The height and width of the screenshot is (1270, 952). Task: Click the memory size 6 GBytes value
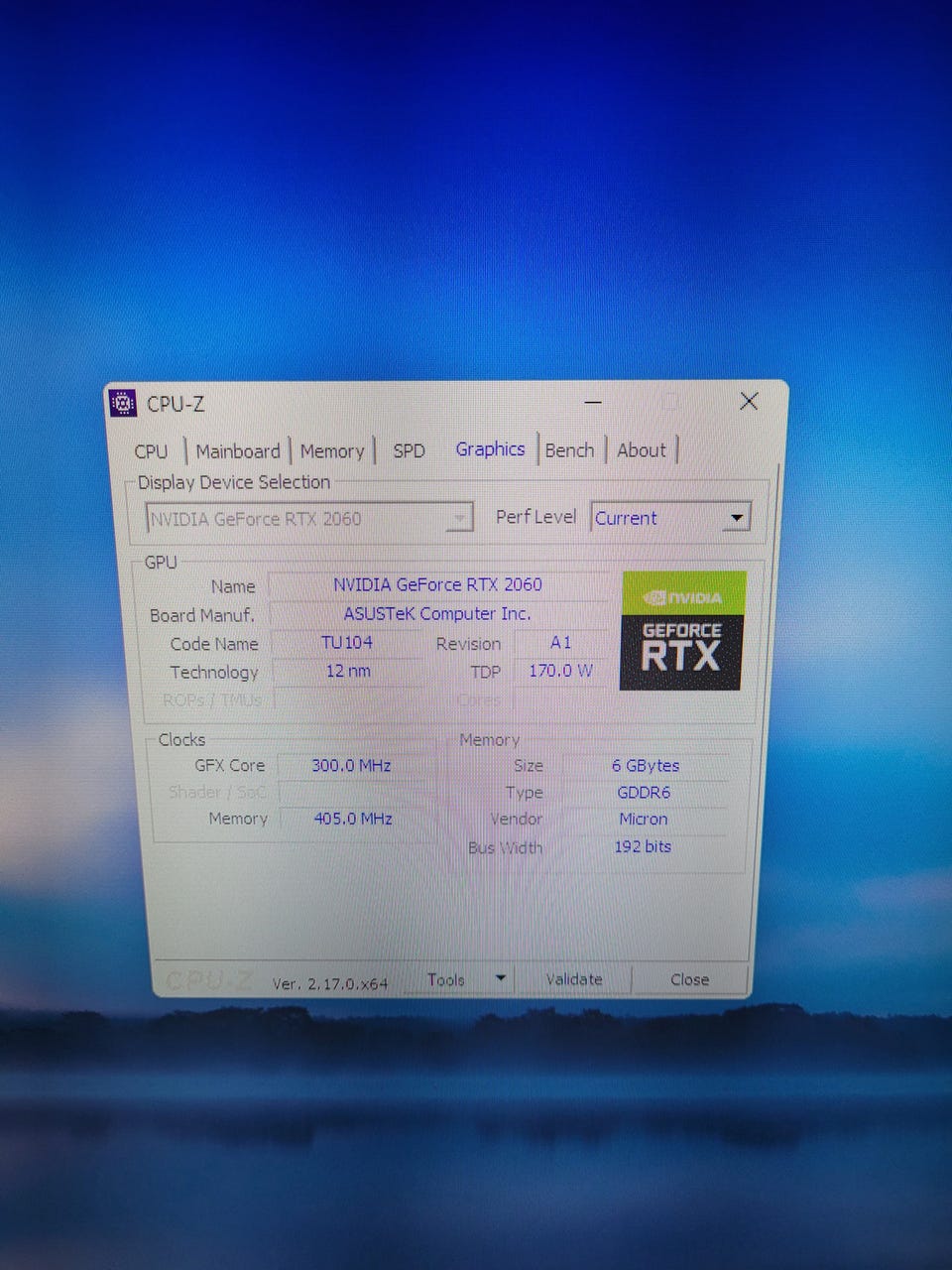coord(646,765)
